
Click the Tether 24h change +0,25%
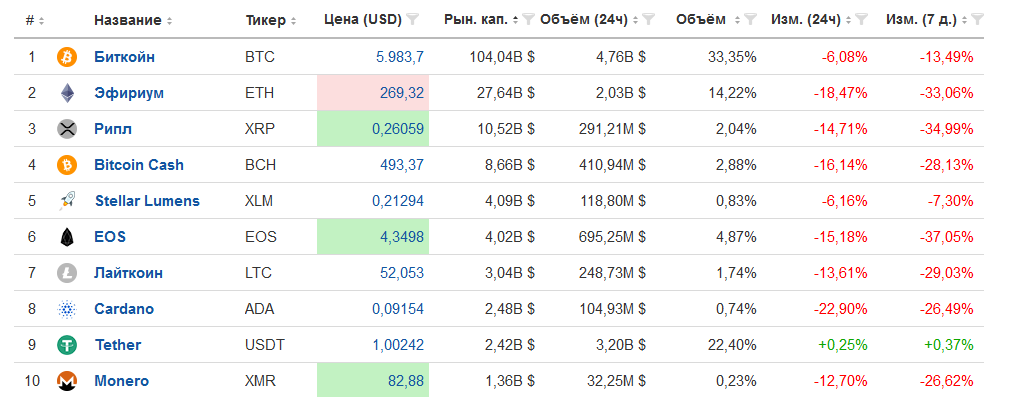coord(844,345)
